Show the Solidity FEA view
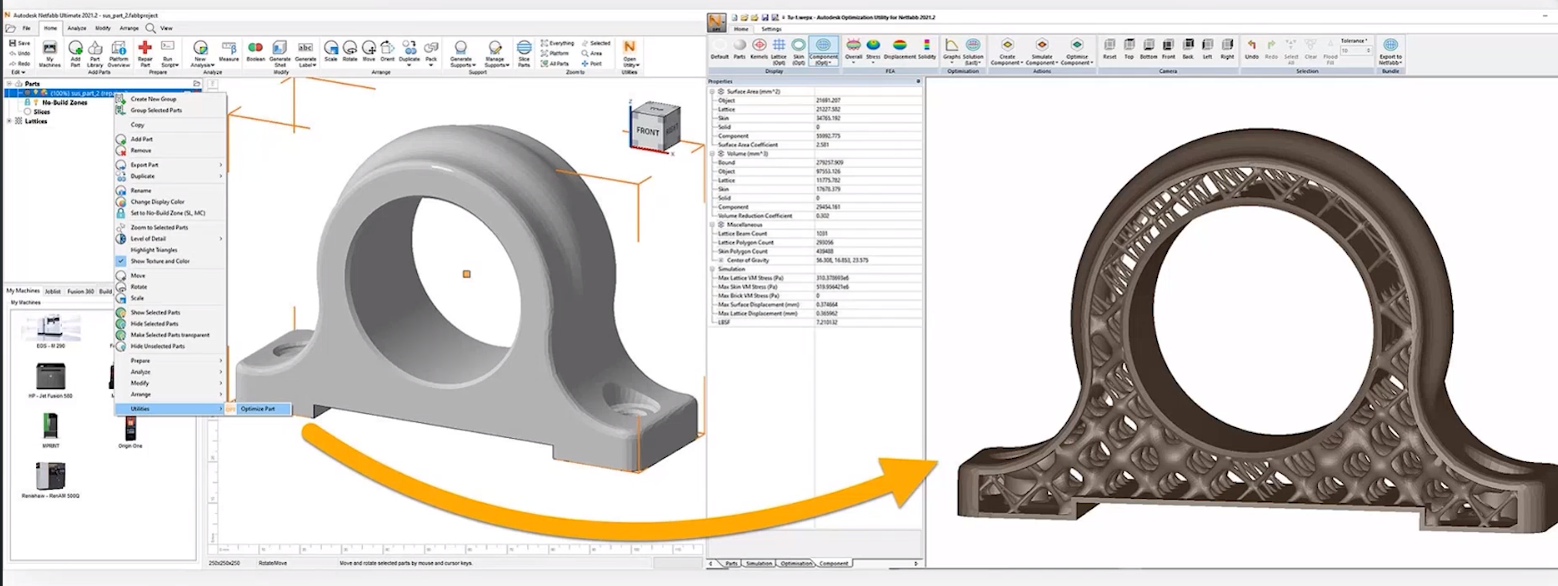The height and width of the screenshot is (586, 1558). (x=927, y=49)
